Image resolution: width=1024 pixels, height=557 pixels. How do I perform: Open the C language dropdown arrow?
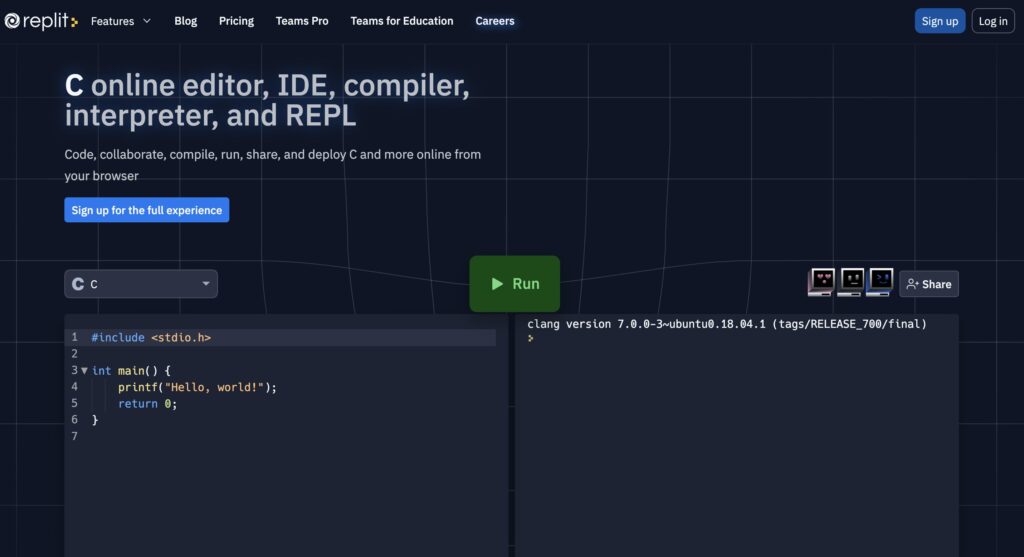coord(206,283)
